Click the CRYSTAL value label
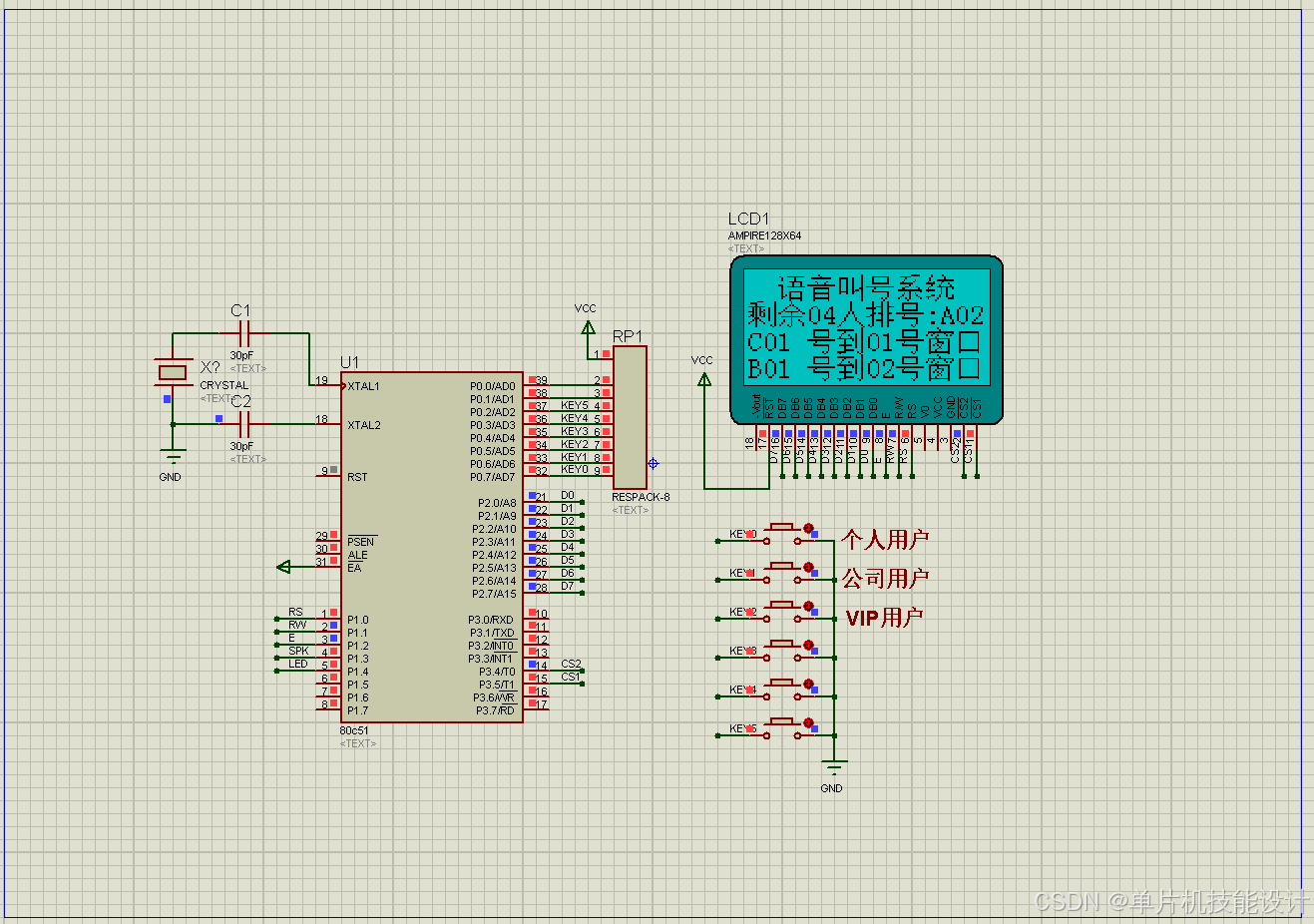 coord(224,385)
